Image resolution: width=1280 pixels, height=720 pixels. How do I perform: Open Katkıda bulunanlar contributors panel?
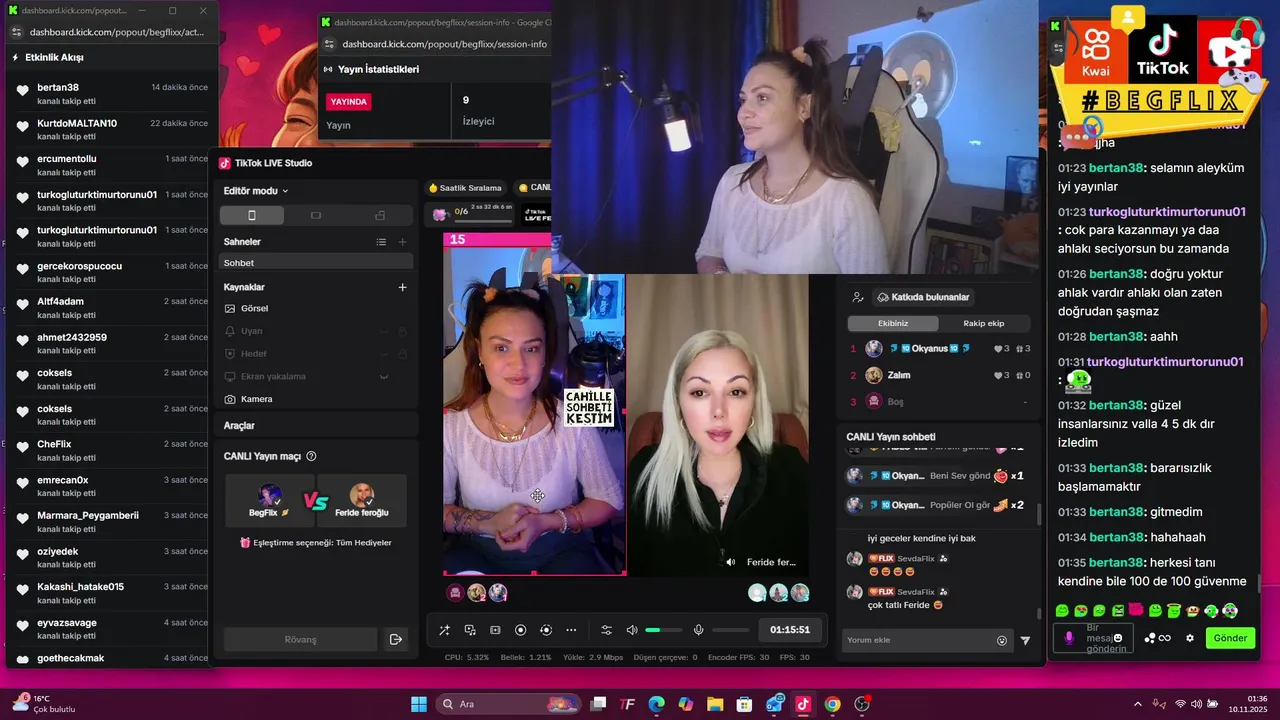point(922,297)
